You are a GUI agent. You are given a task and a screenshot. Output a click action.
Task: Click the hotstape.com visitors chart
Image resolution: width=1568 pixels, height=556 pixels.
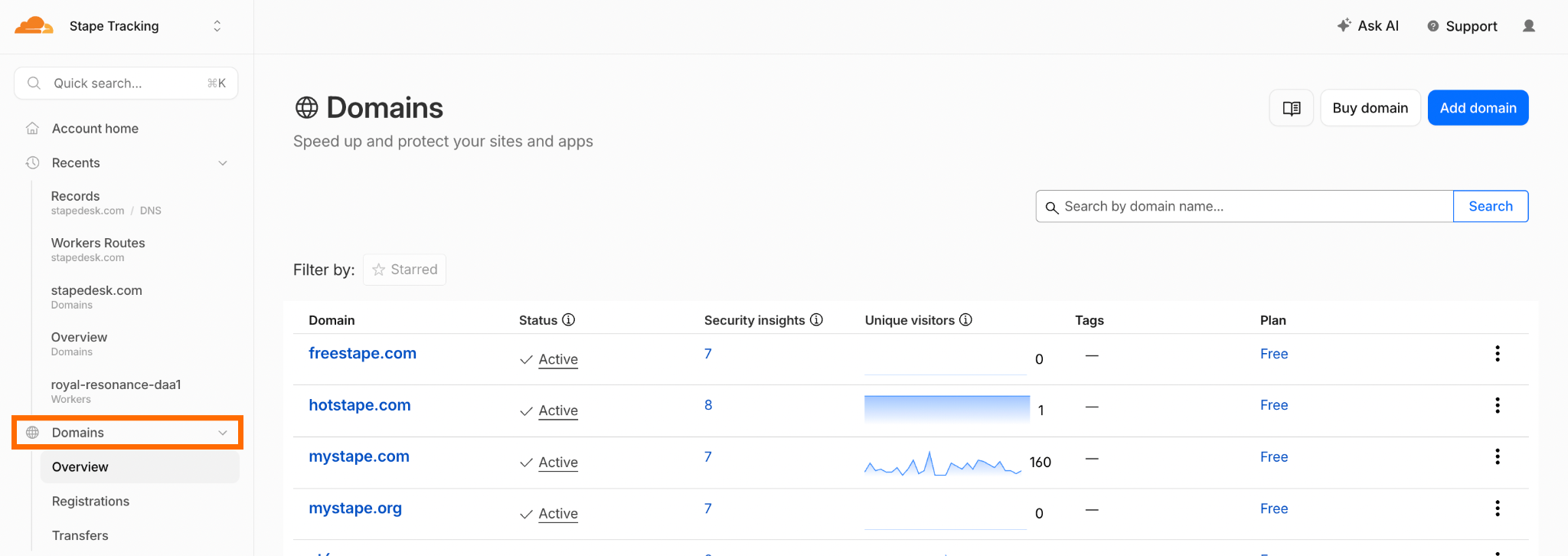coord(947,410)
